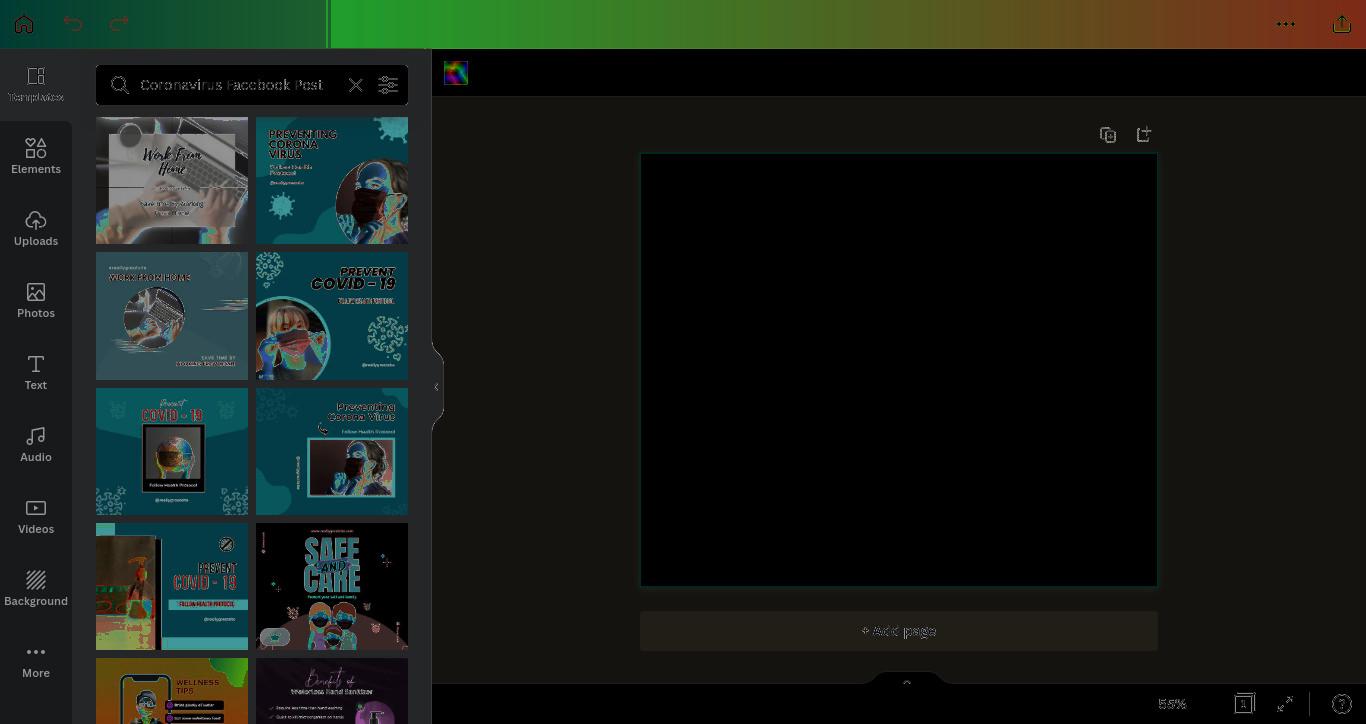Go to Canva home via house icon
This screenshot has width=1366, height=724.
pyautogui.click(x=24, y=24)
